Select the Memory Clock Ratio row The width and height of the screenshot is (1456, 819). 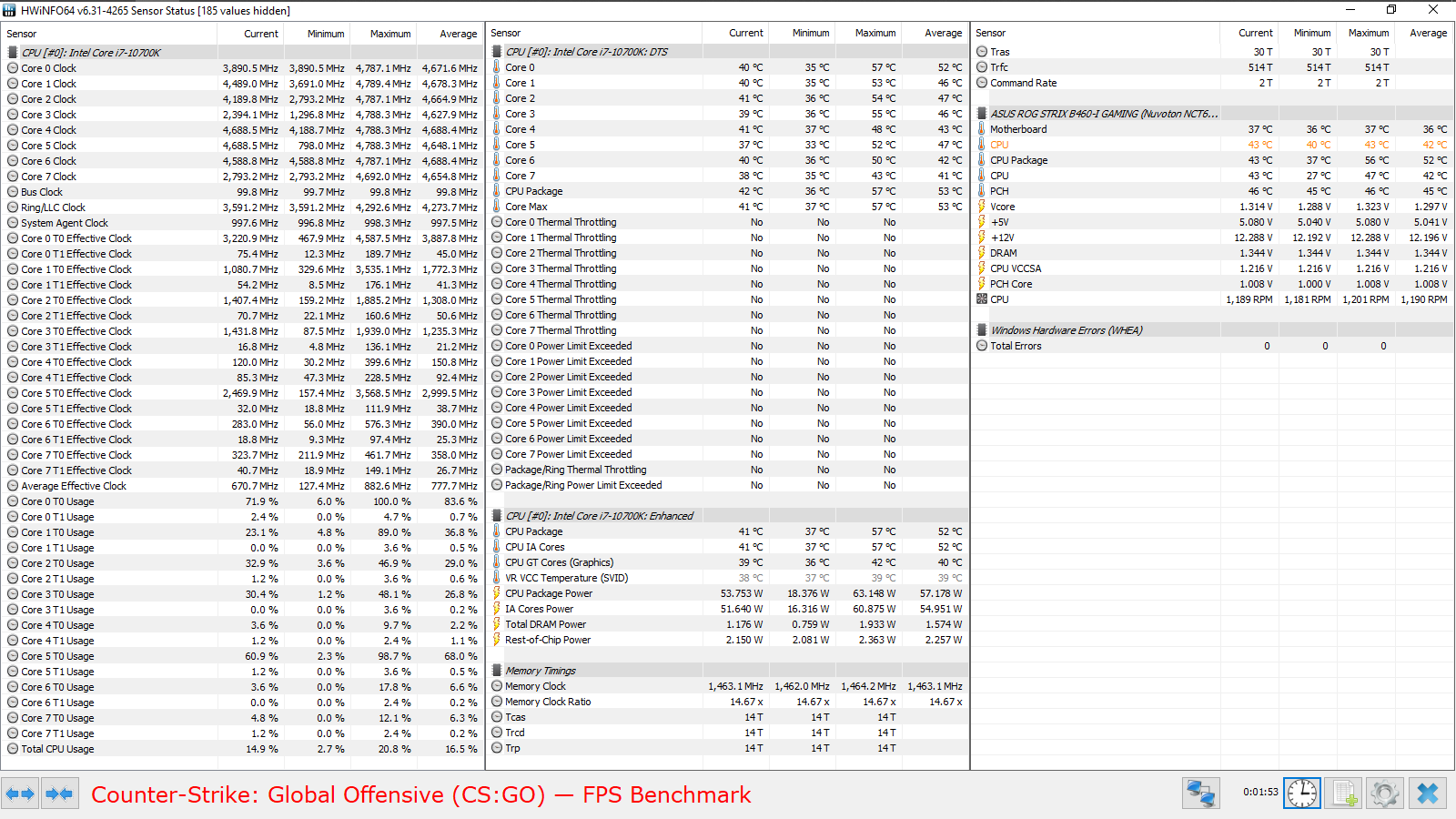pos(728,702)
